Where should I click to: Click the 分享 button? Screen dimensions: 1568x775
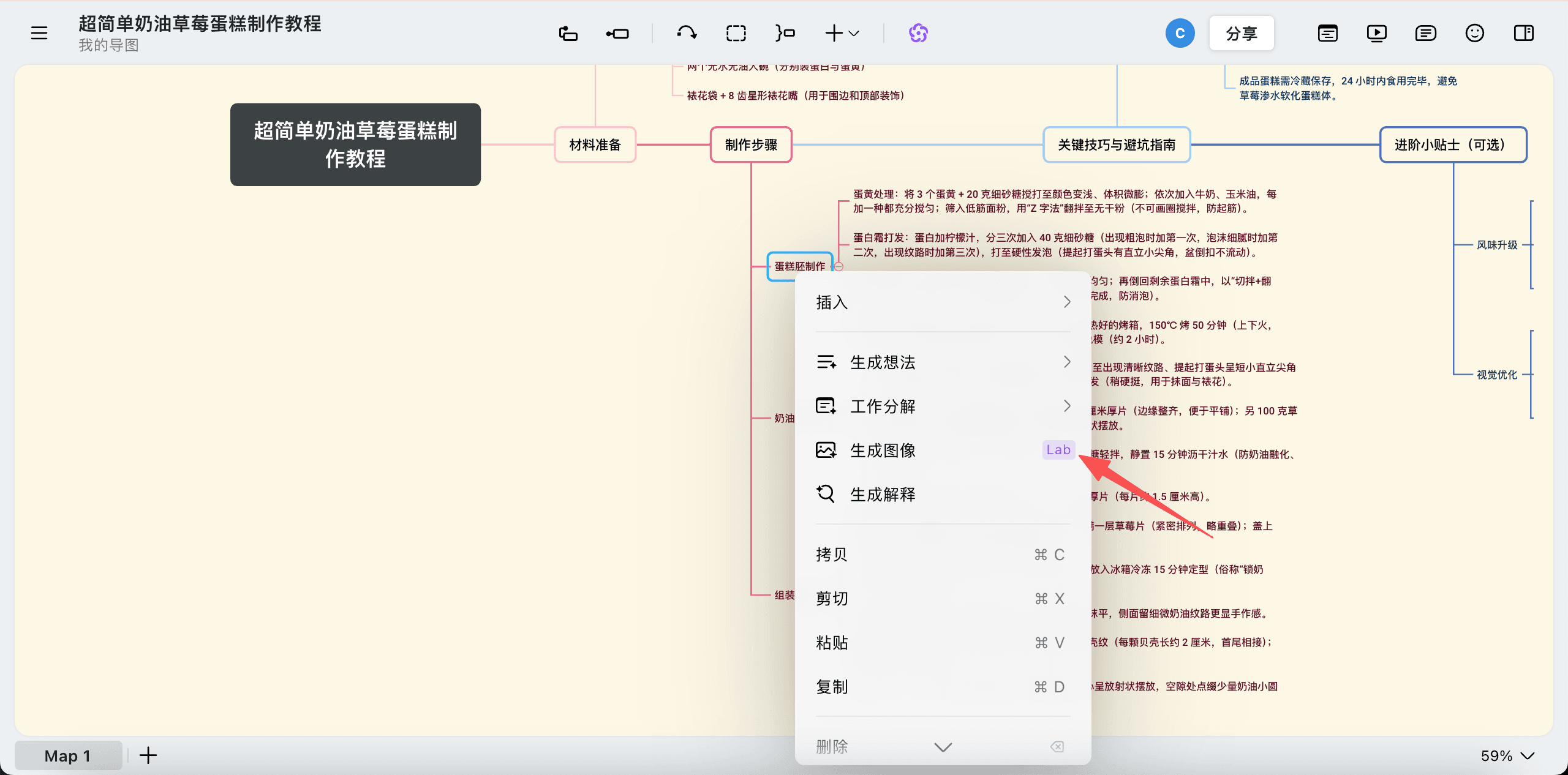(1241, 33)
